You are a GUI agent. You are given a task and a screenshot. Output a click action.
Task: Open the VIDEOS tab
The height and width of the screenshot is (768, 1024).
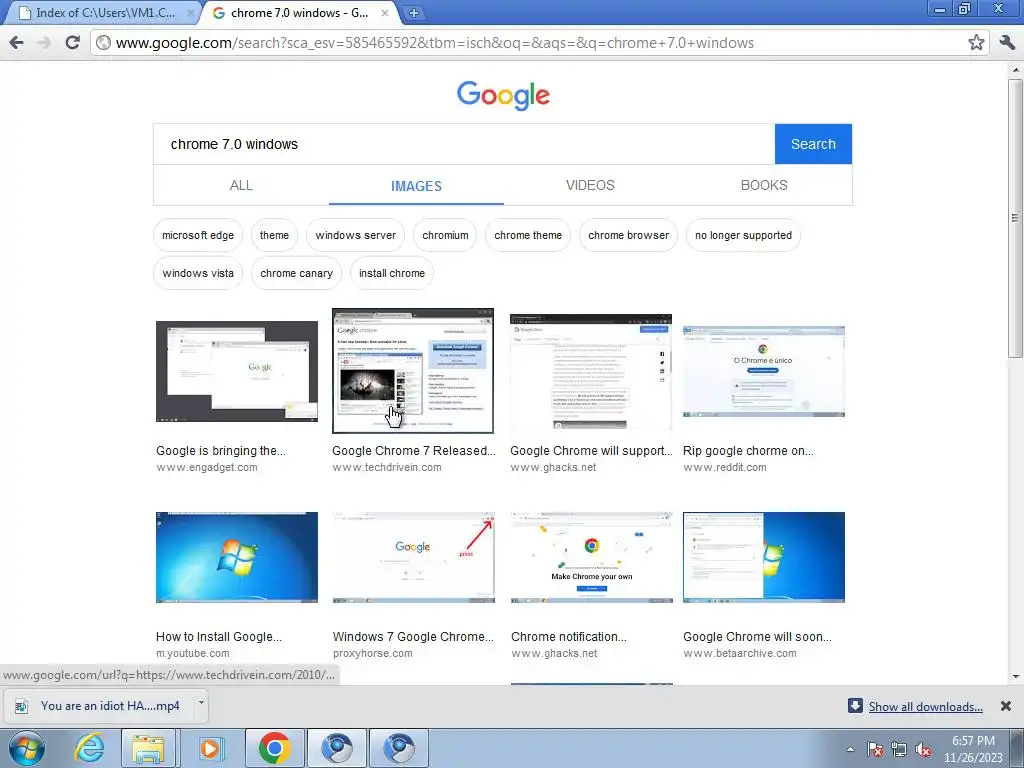590,185
